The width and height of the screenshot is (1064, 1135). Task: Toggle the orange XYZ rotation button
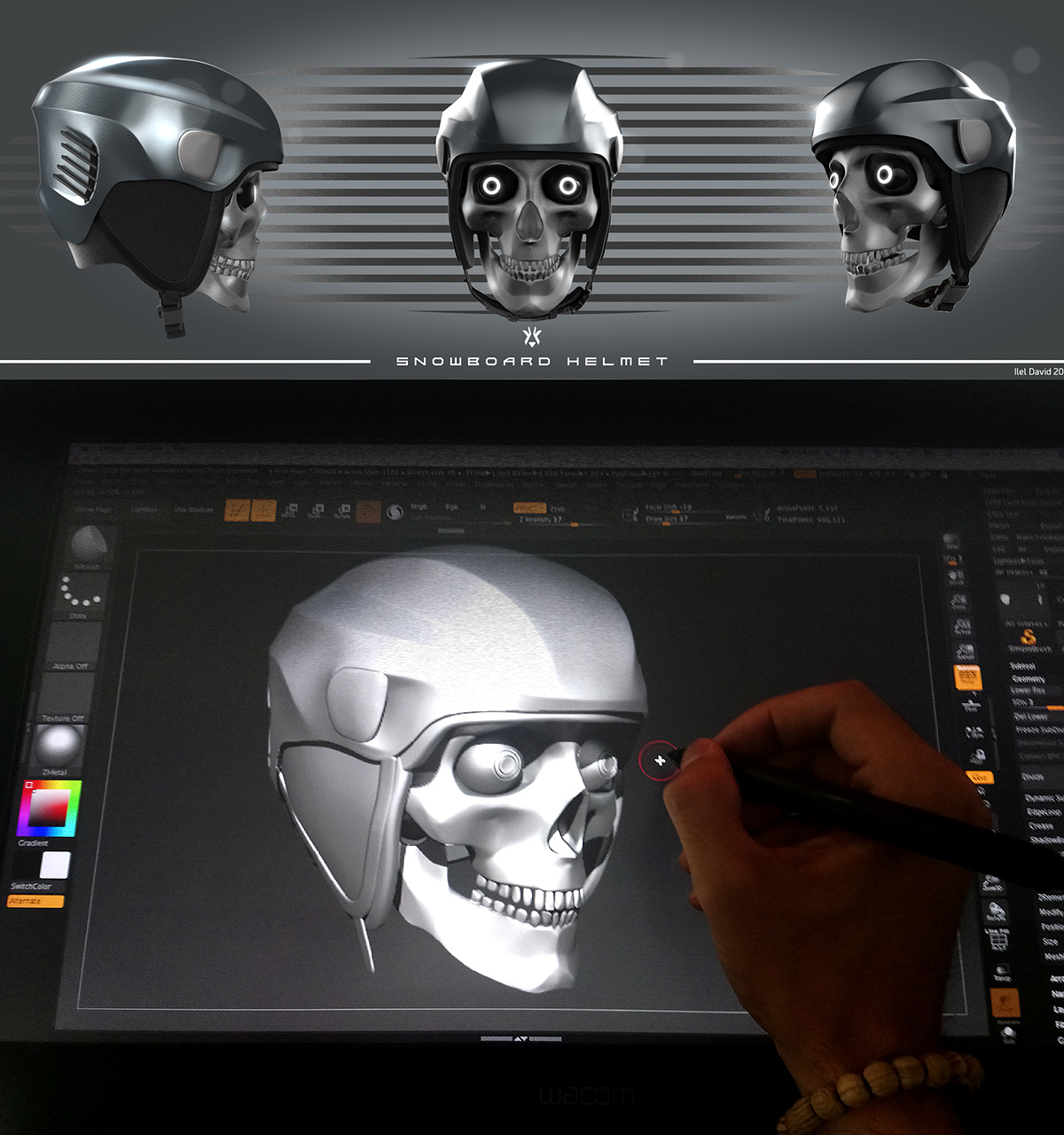(980, 777)
